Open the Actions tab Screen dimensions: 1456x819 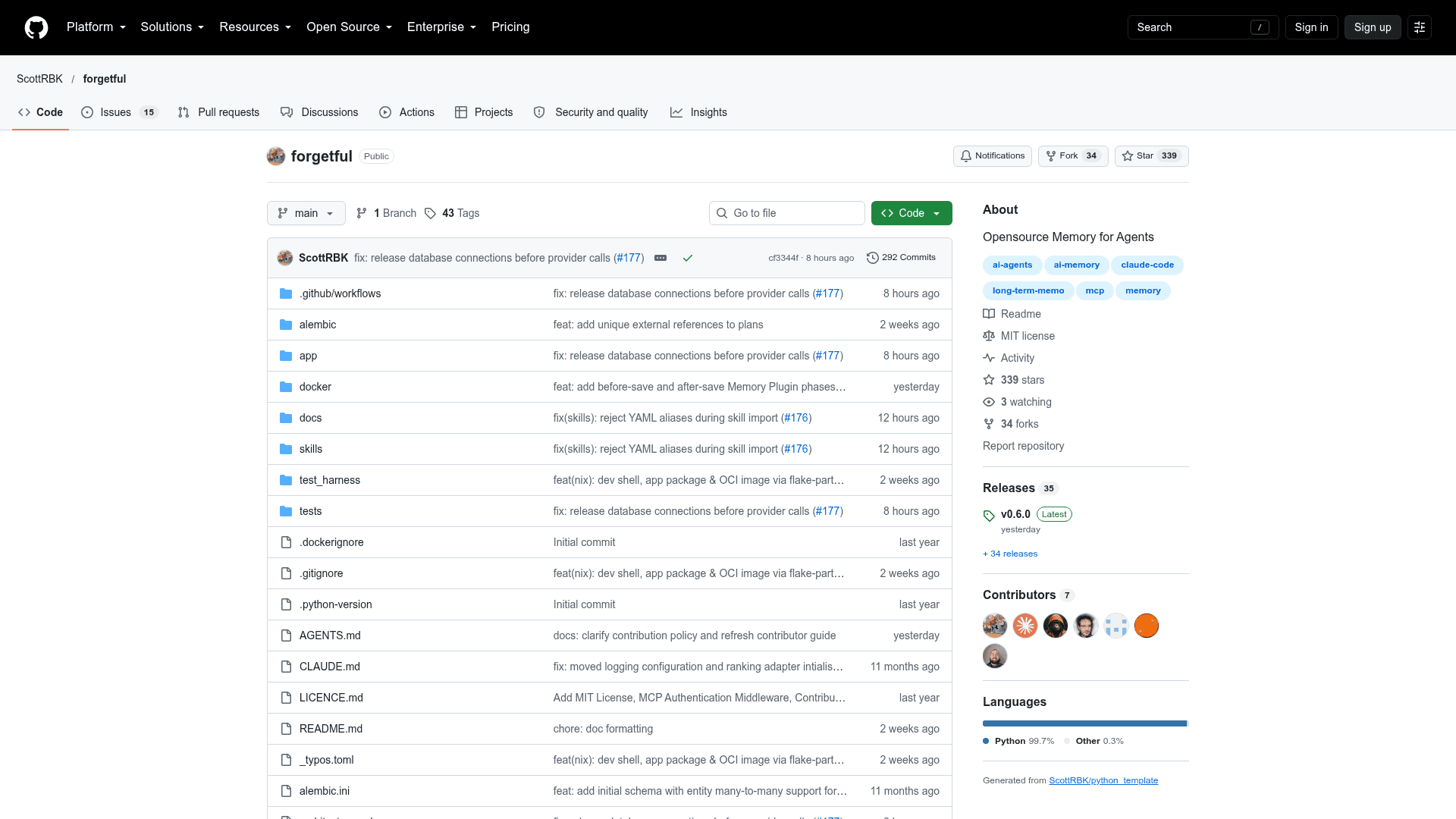406,112
